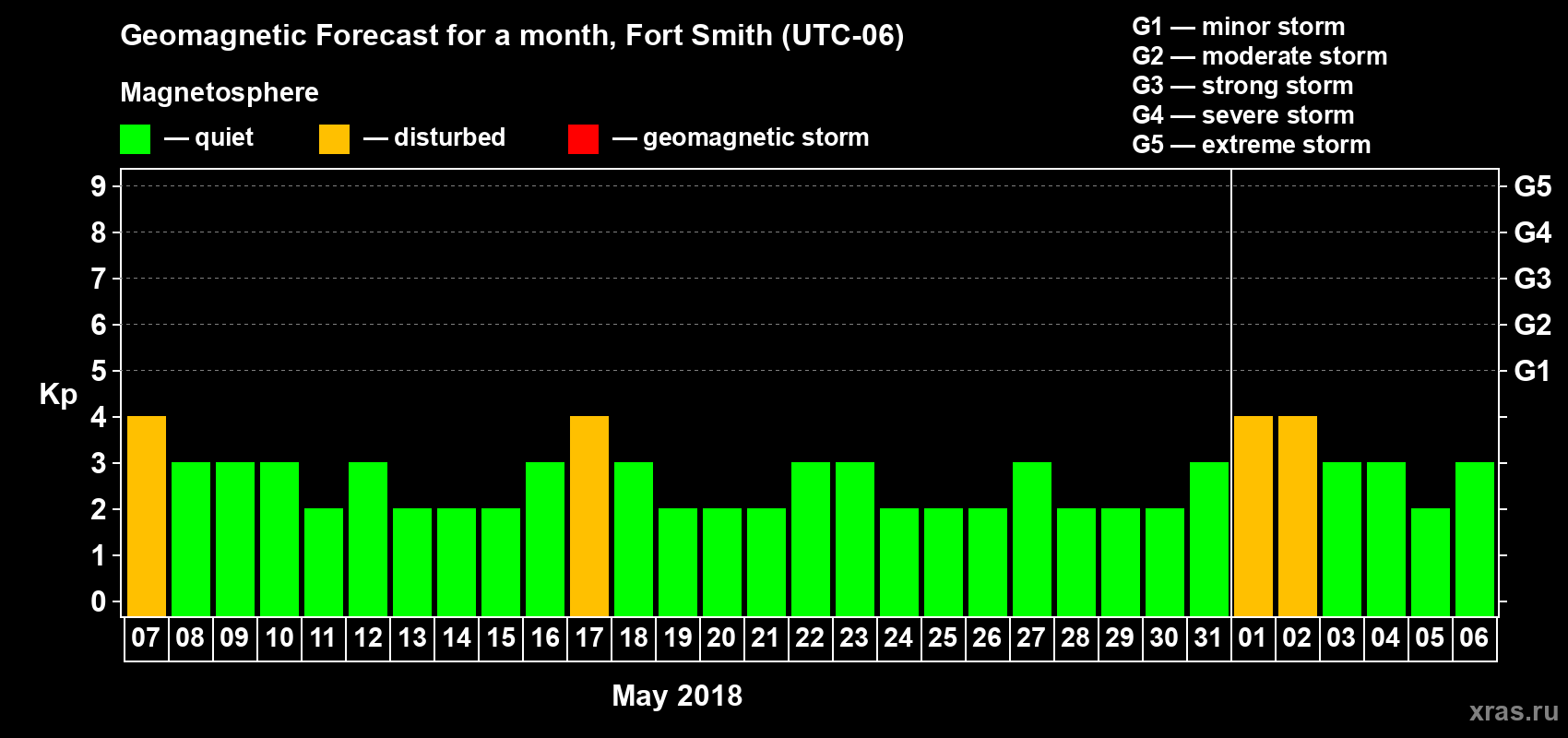1568x738 pixels.
Task: Select the green bar above day 31
Action: click(1209, 540)
